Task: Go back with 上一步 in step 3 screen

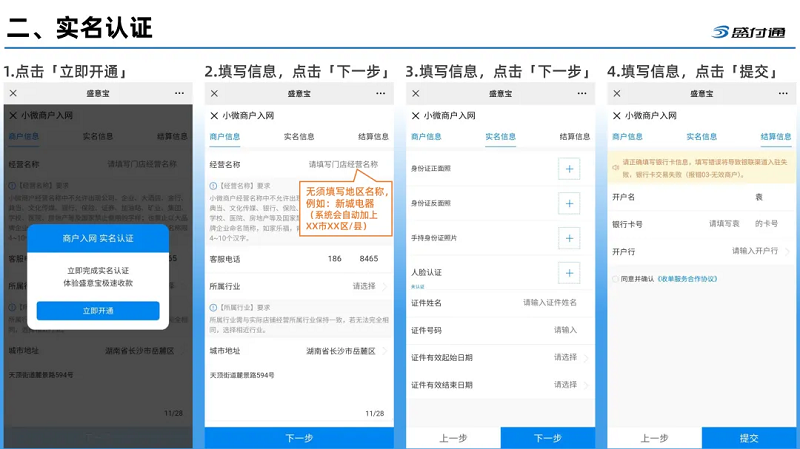Action: (x=453, y=438)
